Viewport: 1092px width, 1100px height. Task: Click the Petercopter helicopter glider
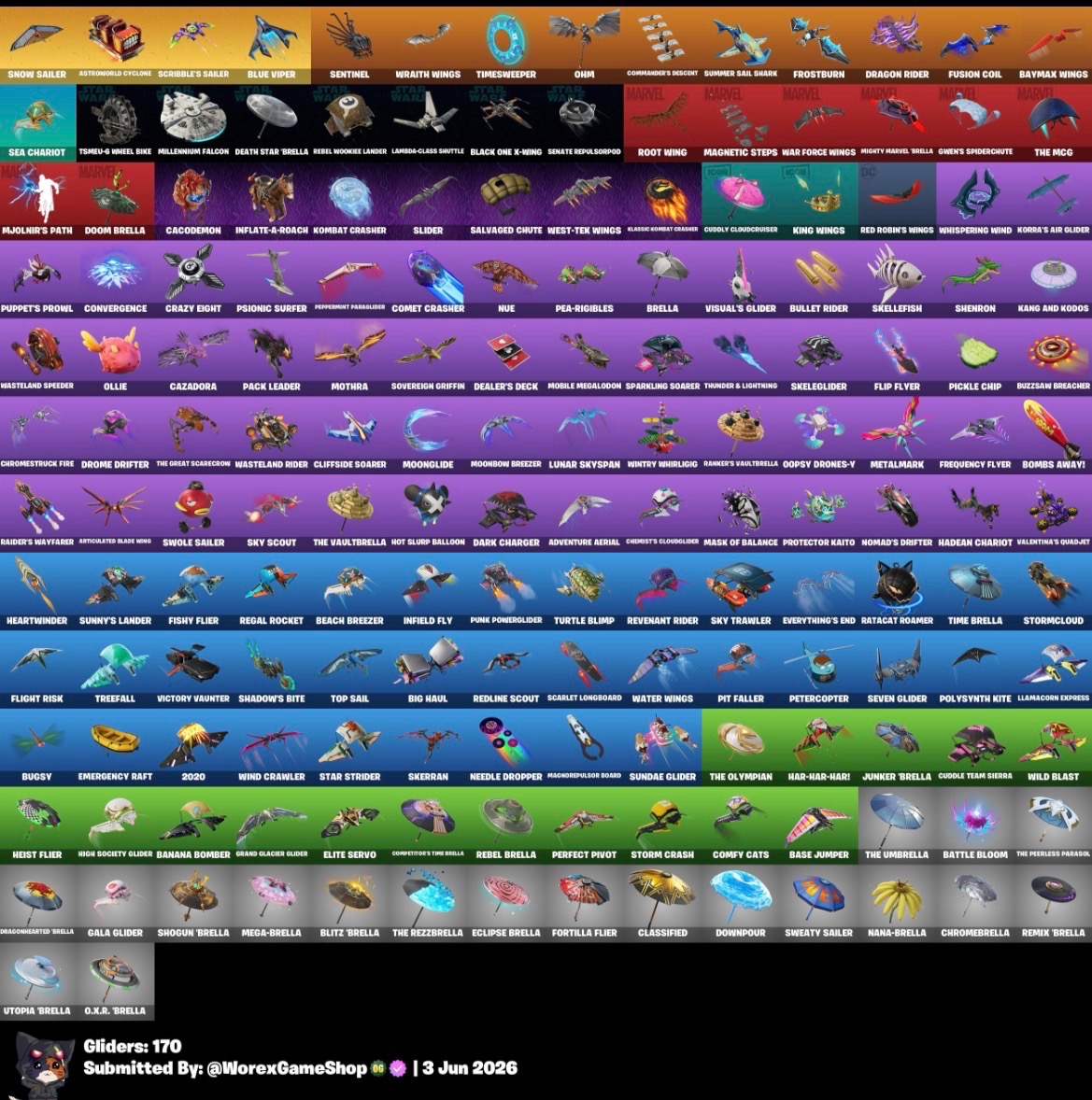coord(819,669)
